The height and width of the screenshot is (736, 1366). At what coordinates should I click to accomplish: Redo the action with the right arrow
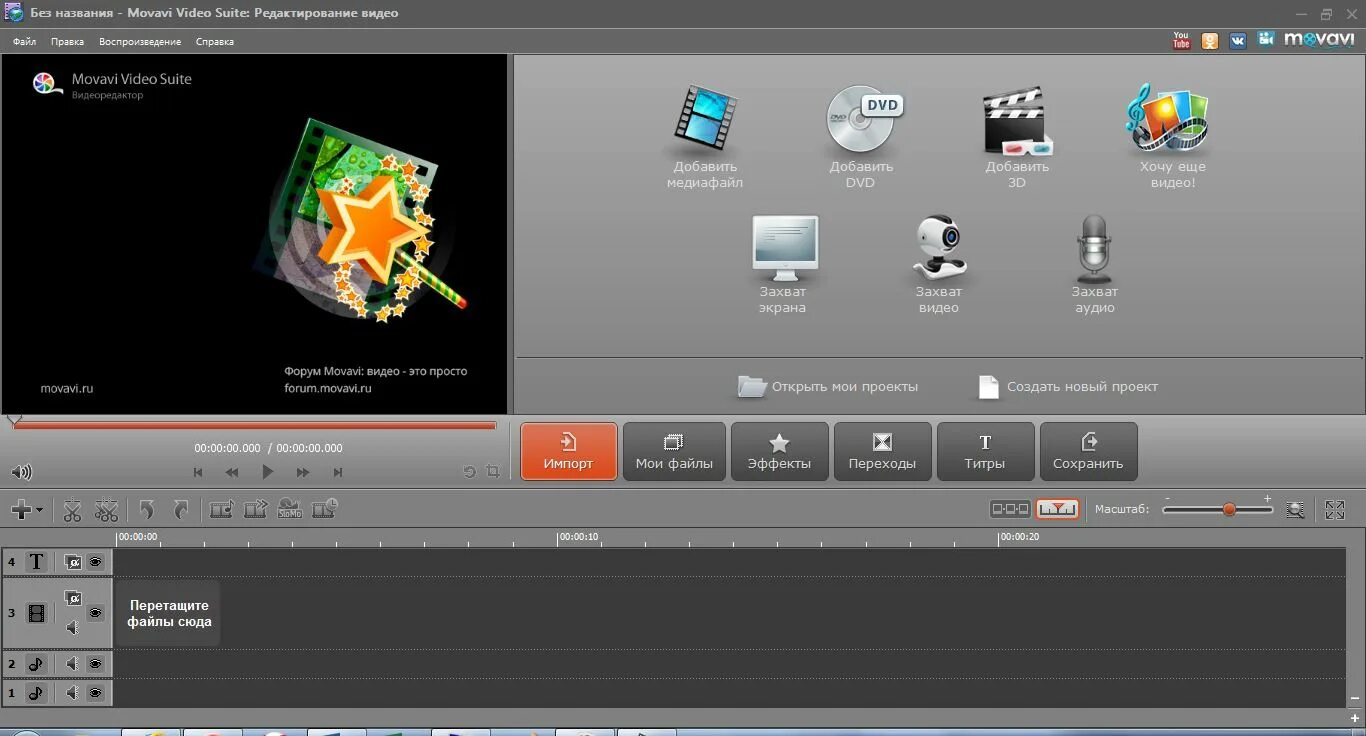[x=181, y=510]
